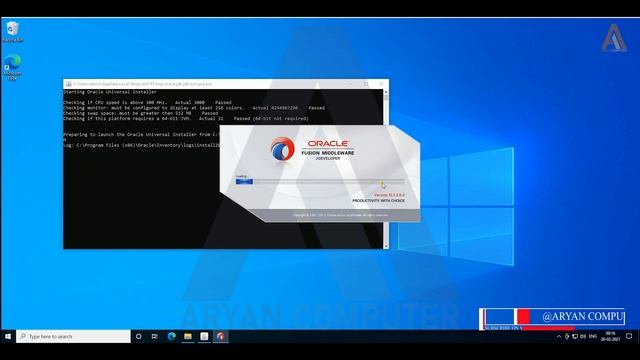Viewport: 640px width, 360px height.
Task: Open the Recycle Bin desktop icon
Action: click(x=13, y=31)
